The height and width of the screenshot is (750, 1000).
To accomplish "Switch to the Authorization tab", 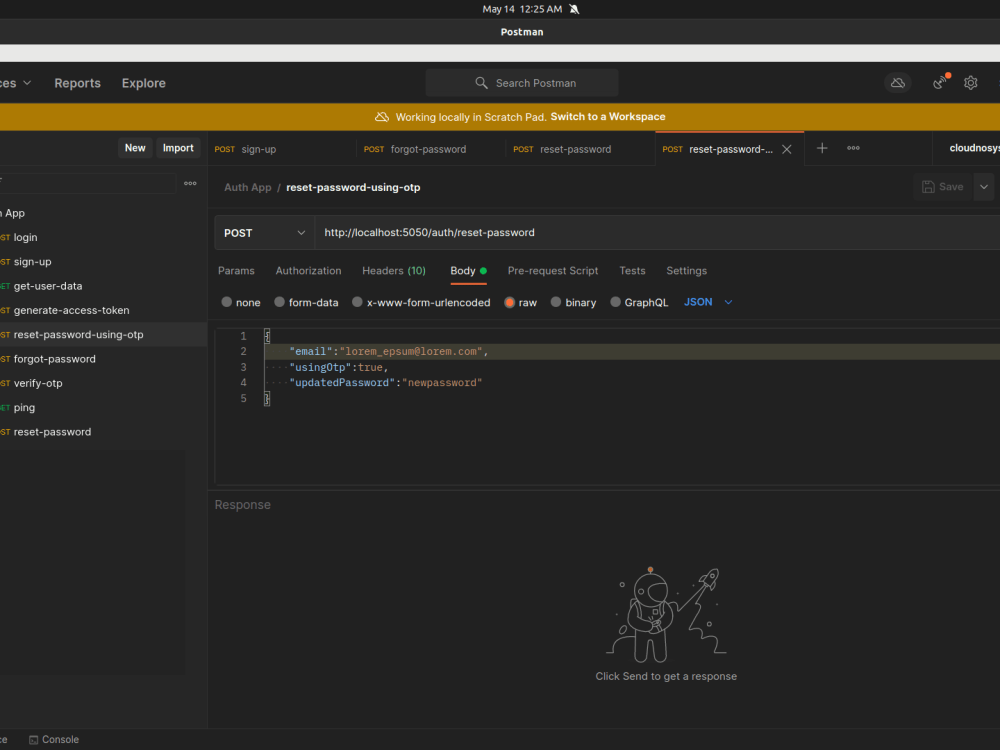I will tap(309, 271).
